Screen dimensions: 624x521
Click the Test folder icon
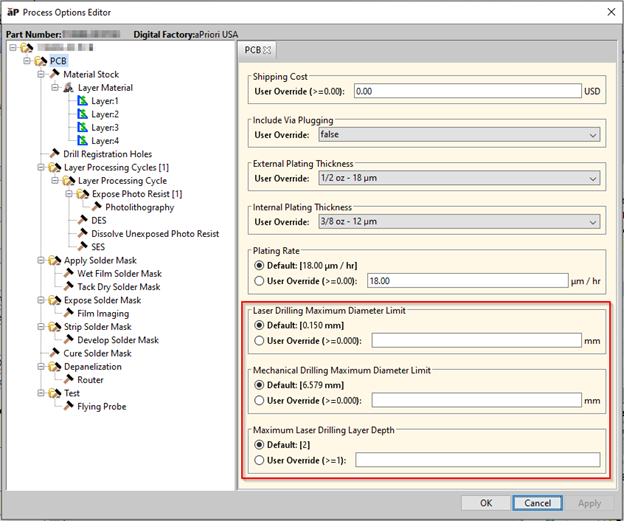click(x=55, y=393)
